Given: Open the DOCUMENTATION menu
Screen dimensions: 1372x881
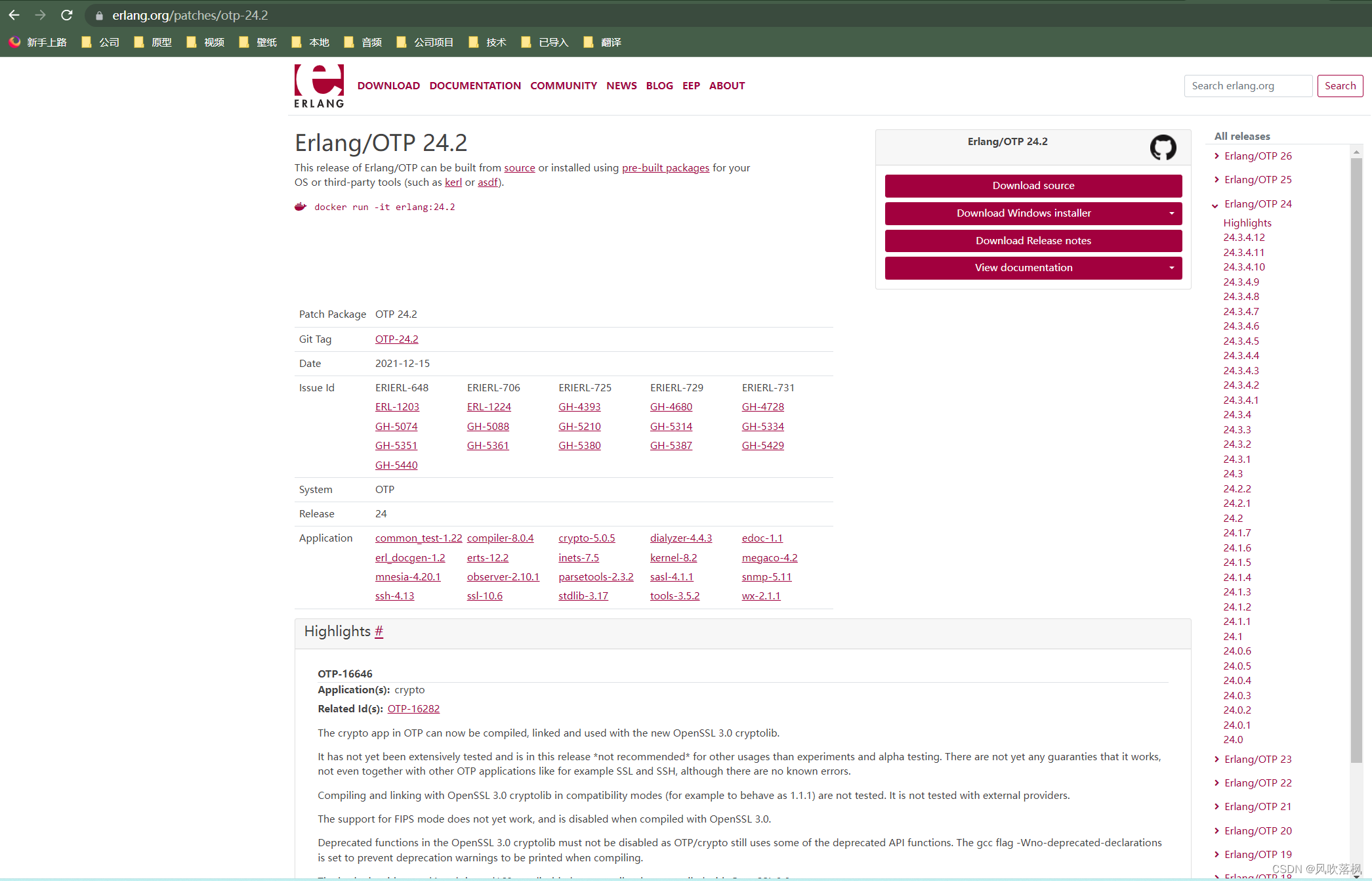Looking at the screenshot, I should [475, 85].
